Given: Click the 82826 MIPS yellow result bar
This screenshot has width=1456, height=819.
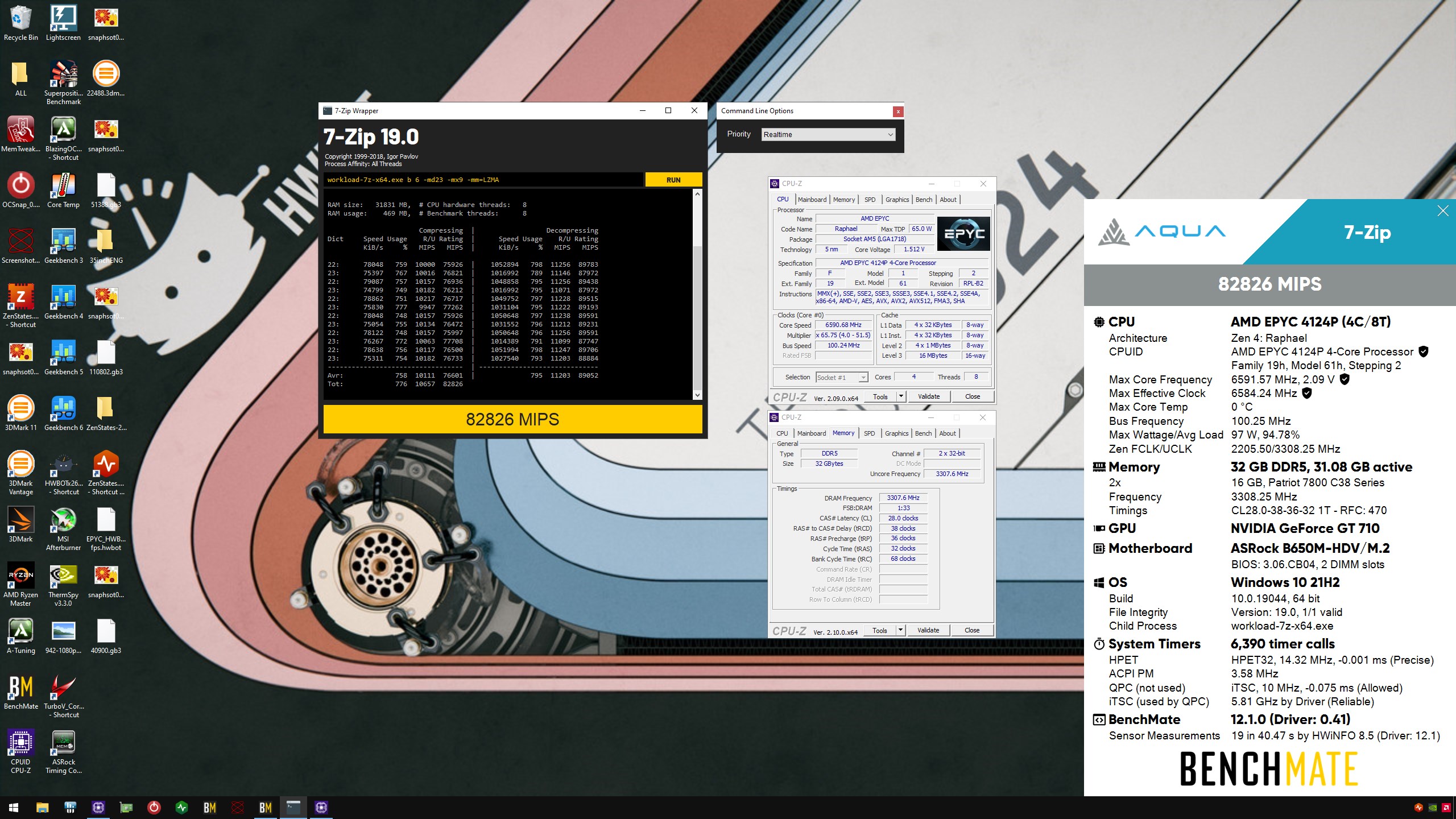Looking at the screenshot, I should 512,419.
